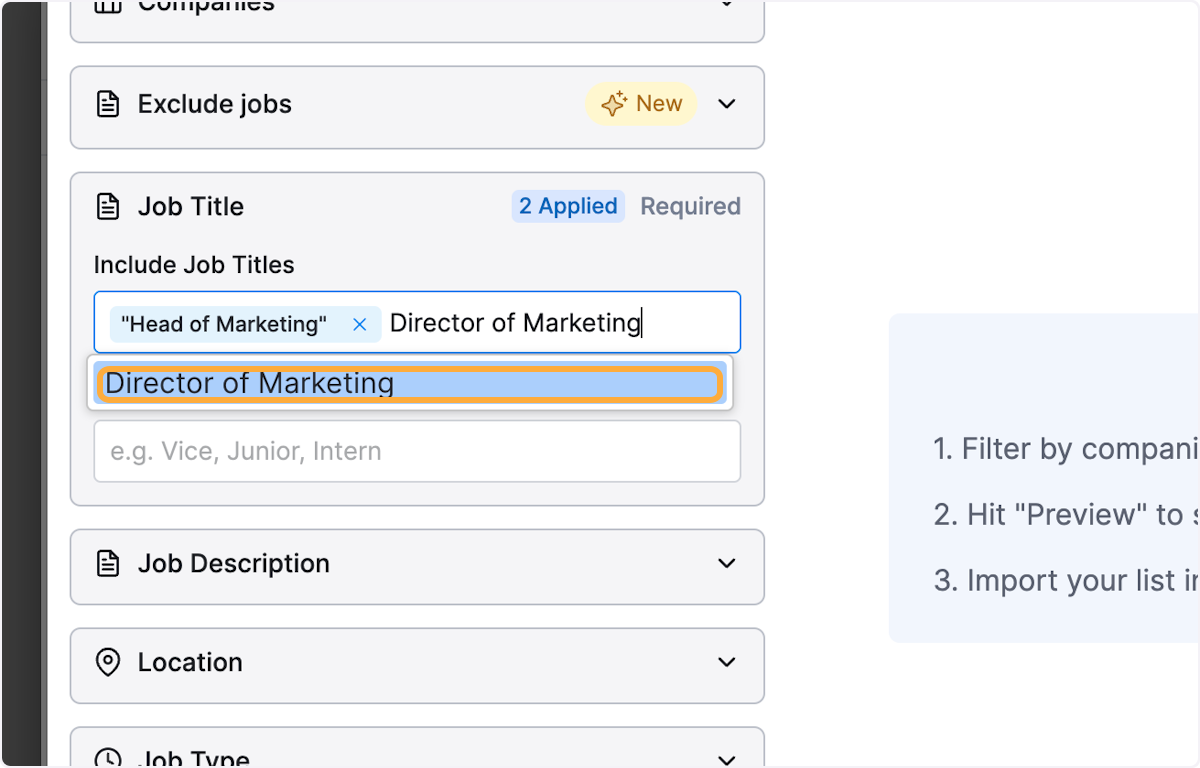Screen dimensions: 1200x768
Task: Click the exclude titles field with Vice, Junior, Intern placeholder
Action: click(417, 451)
